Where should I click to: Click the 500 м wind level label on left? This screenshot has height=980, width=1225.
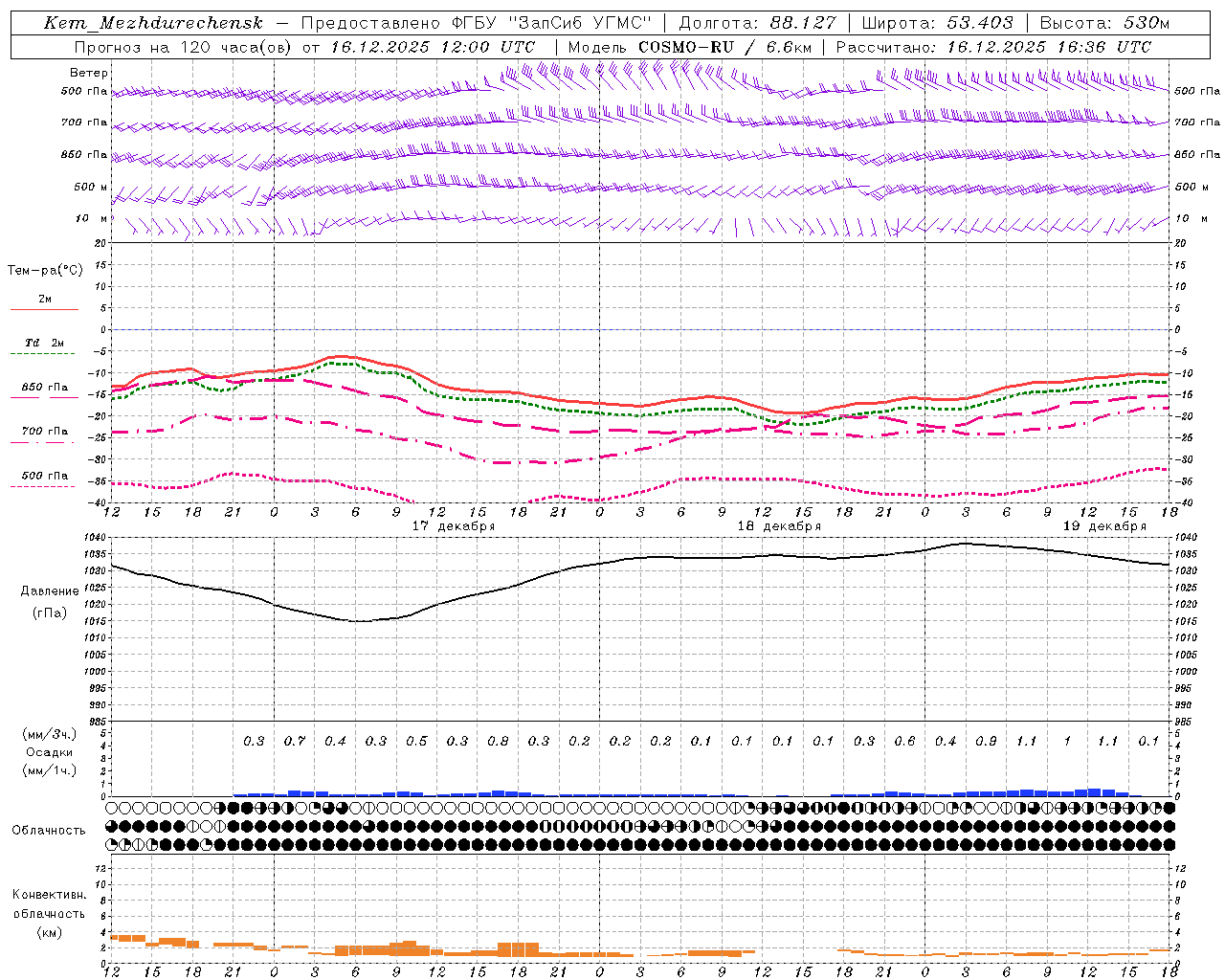pos(91,187)
